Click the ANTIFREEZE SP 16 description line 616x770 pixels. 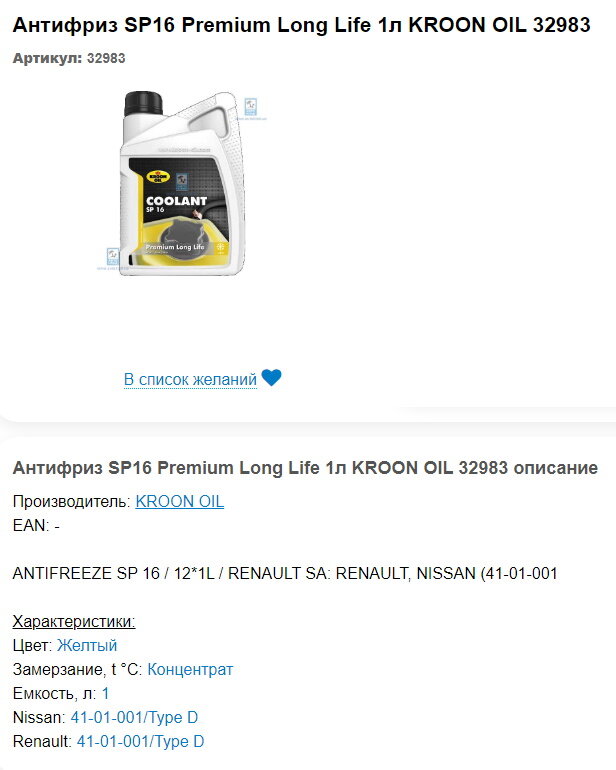click(x=285, y=573)
